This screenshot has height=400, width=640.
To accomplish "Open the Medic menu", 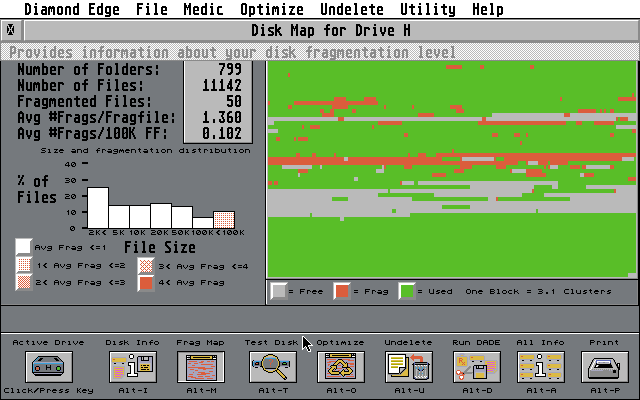I will coord(203,9).
